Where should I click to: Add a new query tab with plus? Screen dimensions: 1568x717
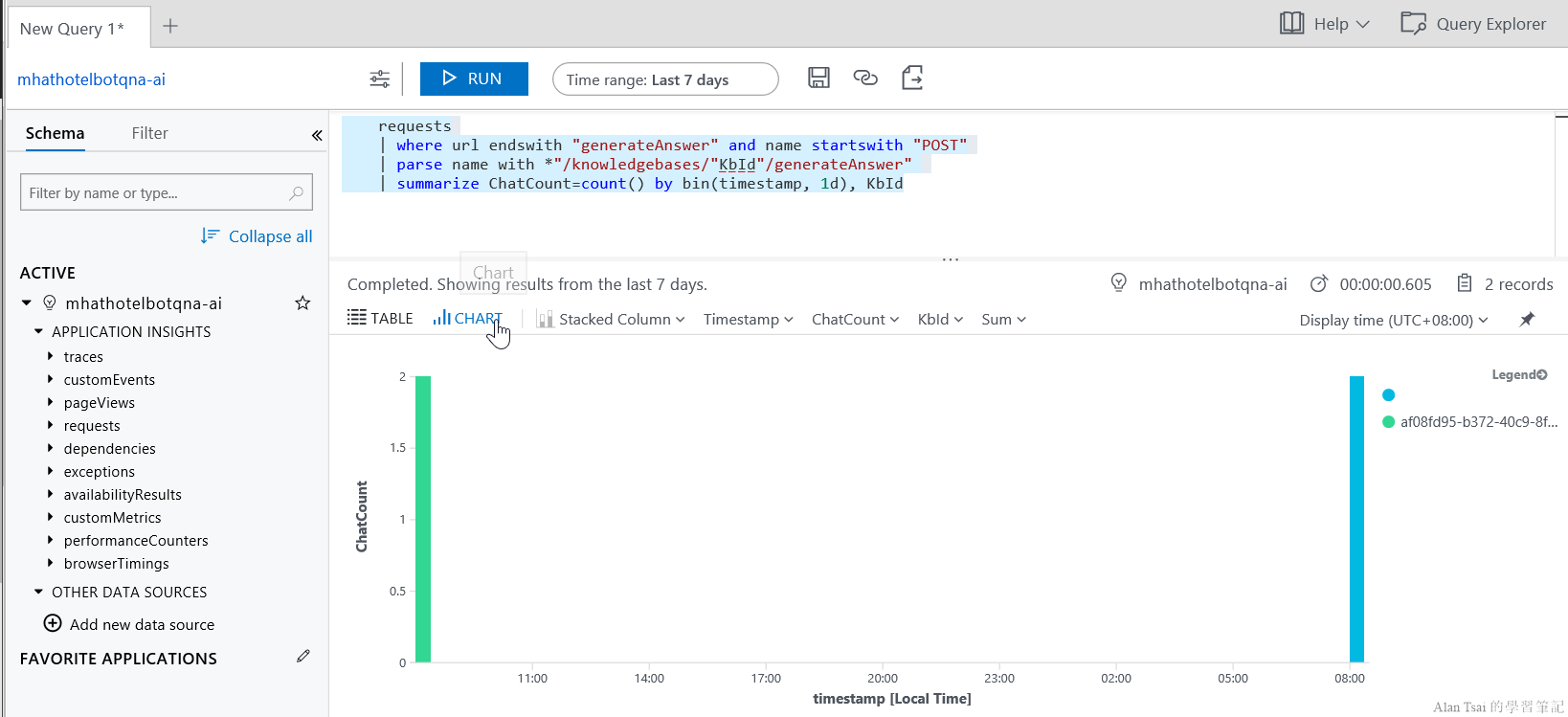(x=170, y=26)
